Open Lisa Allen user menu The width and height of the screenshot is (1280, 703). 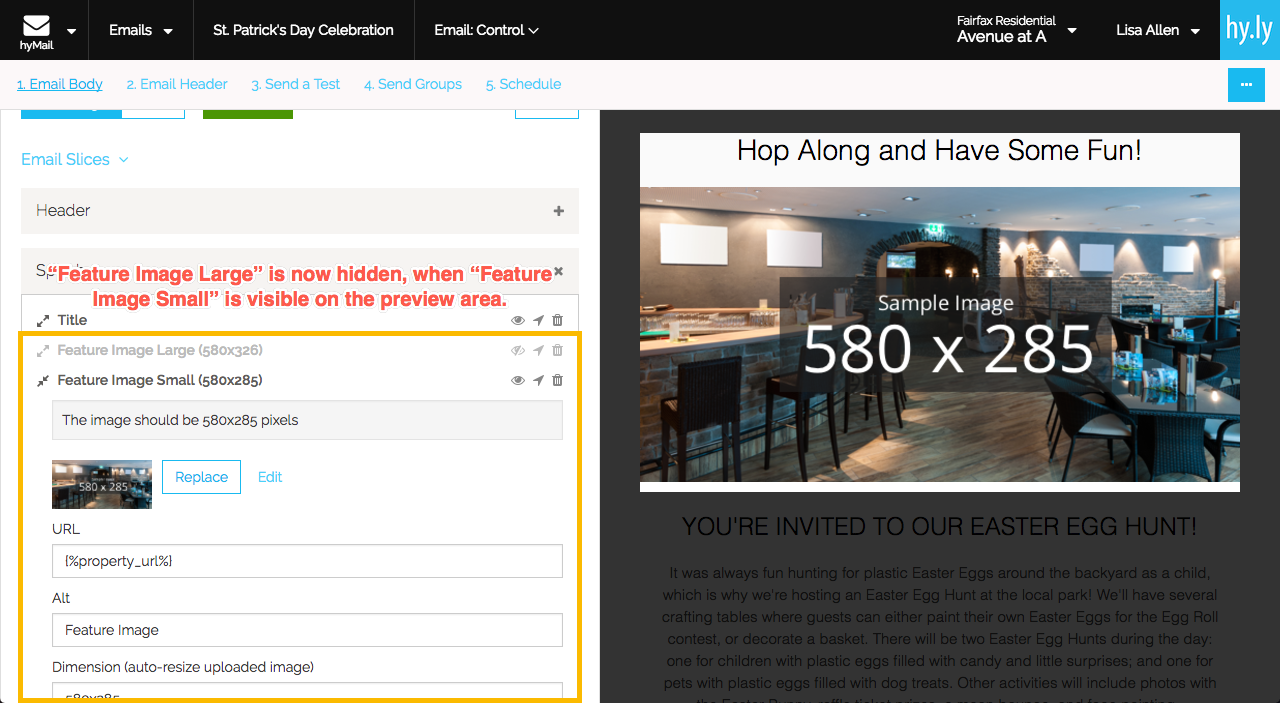(x=1158, y=30)
